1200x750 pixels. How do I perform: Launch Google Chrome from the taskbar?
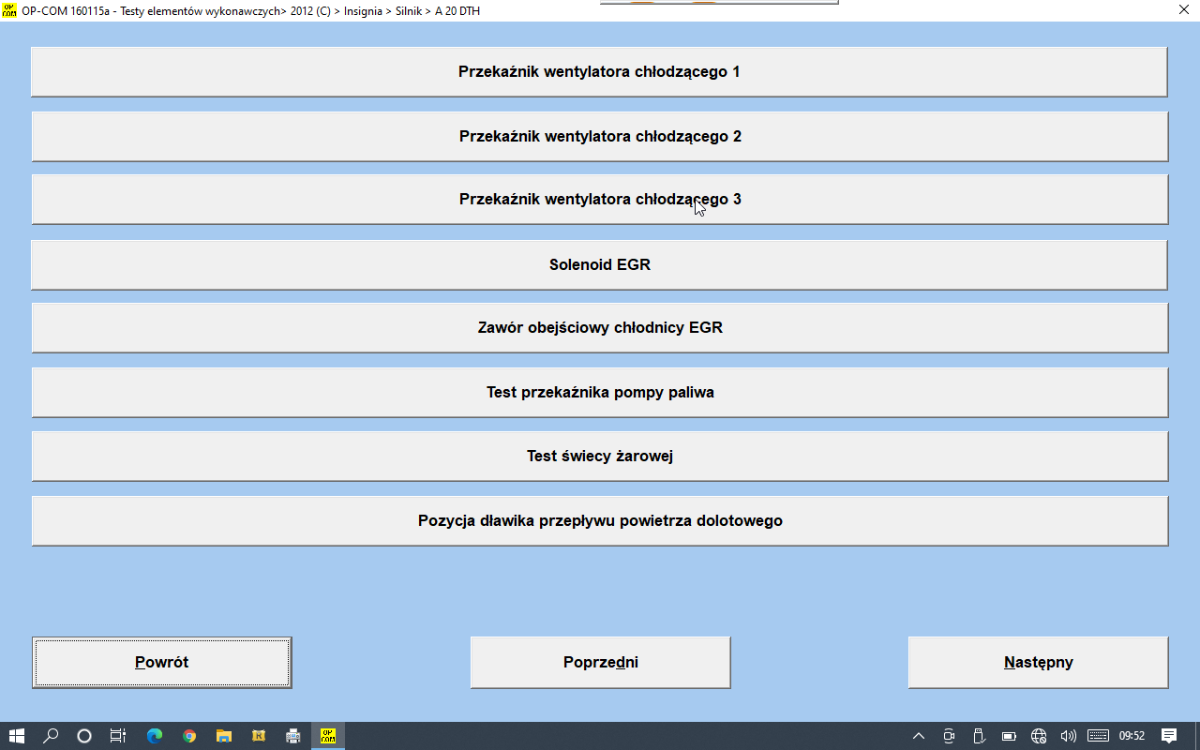point(189,736)
